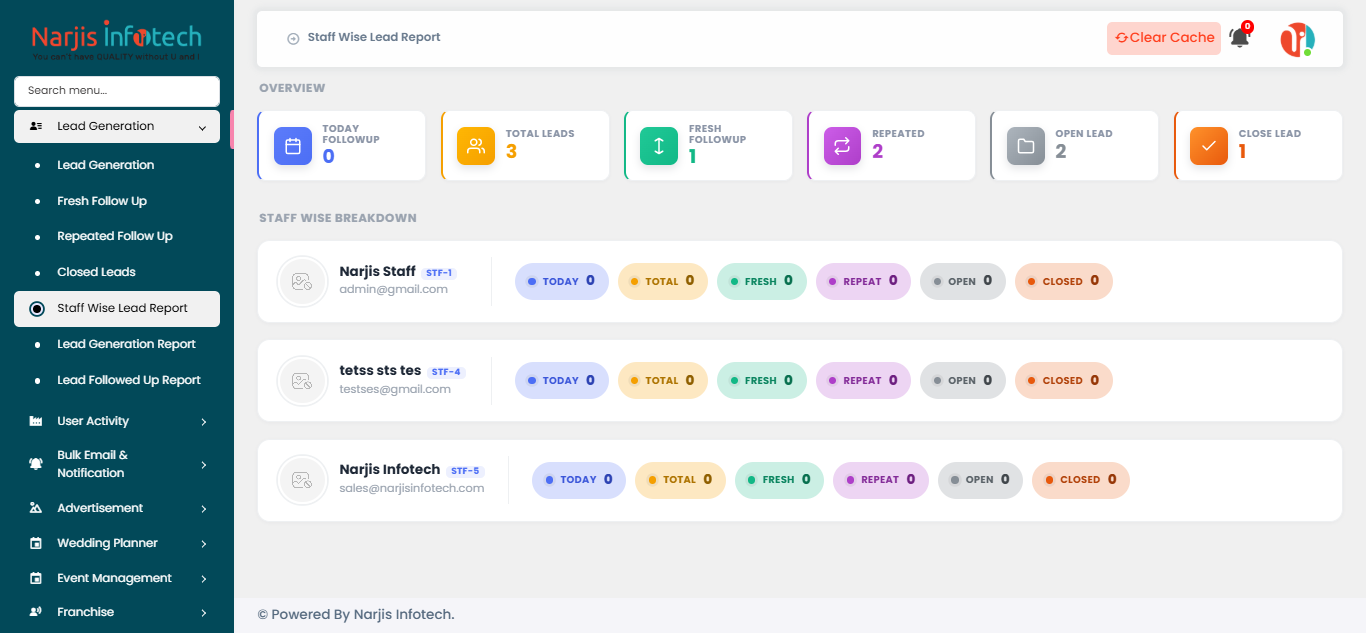This screenshot has width=1366, height=633.
Task: Open Repeated Follow Up page
Action: pos(117,236)
